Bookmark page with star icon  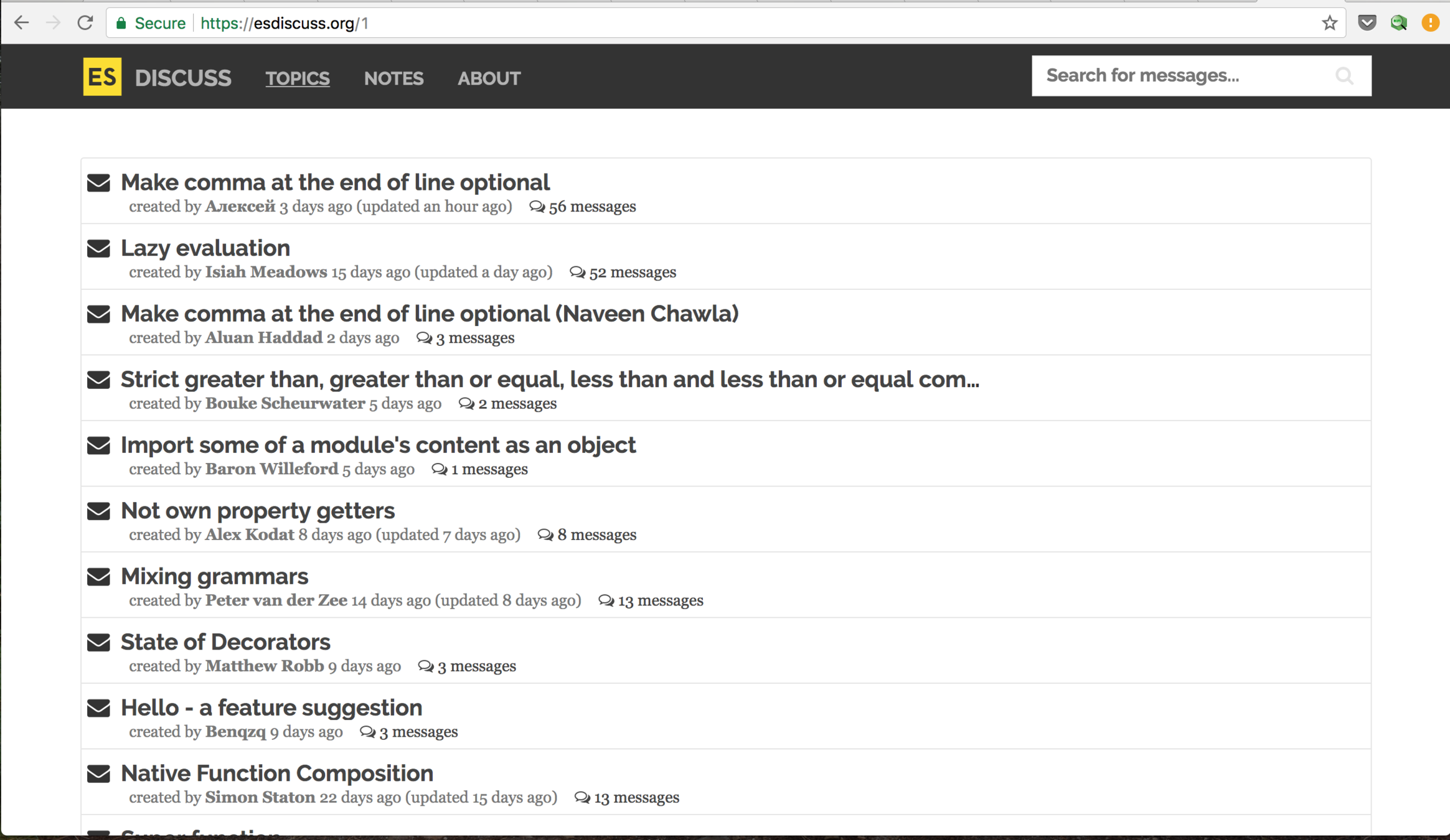(1329, 23)
